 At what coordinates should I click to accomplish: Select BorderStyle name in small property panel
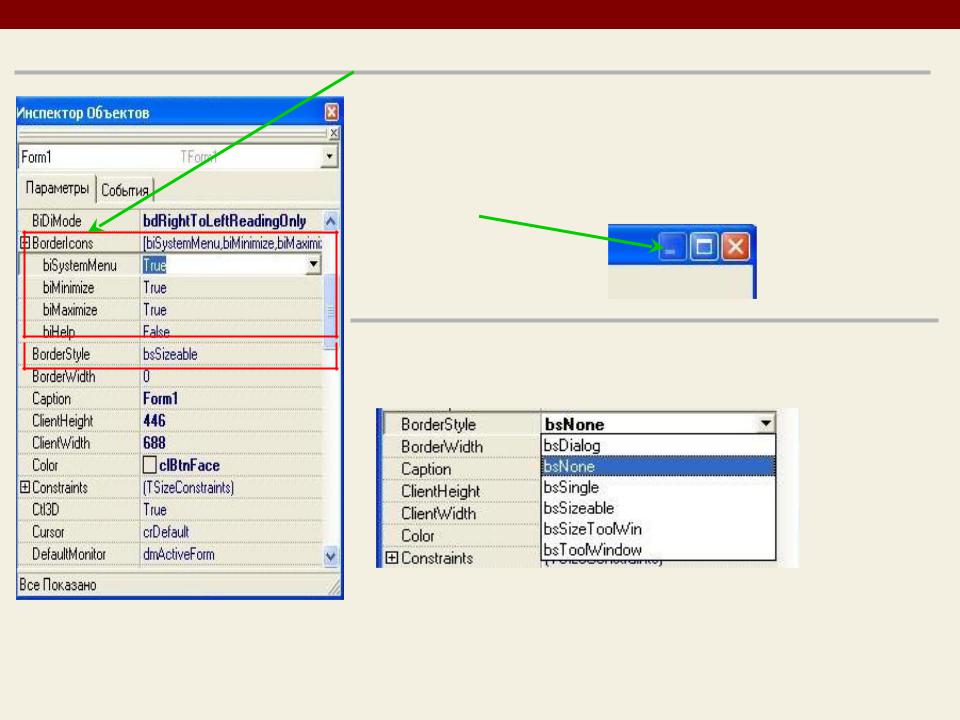click(438, 424)
